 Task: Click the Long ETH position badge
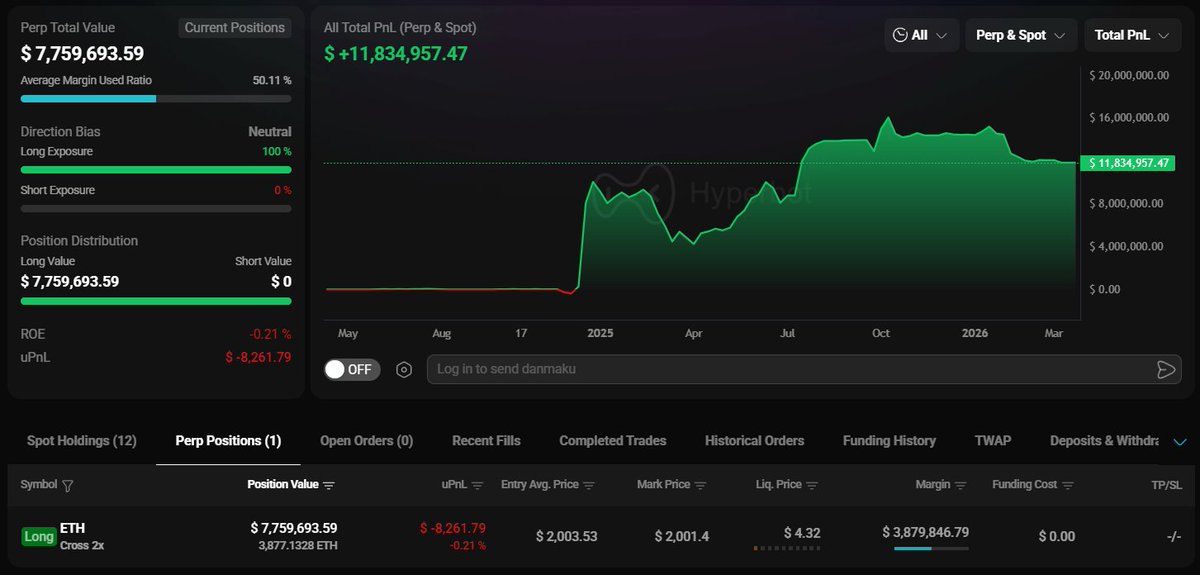coord(39,537)
